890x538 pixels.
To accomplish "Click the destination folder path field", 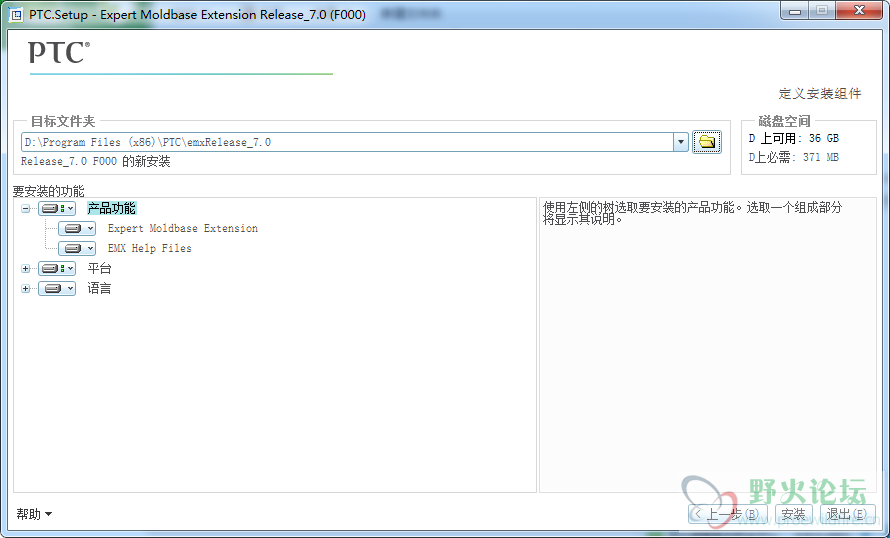I will point(347,142).
